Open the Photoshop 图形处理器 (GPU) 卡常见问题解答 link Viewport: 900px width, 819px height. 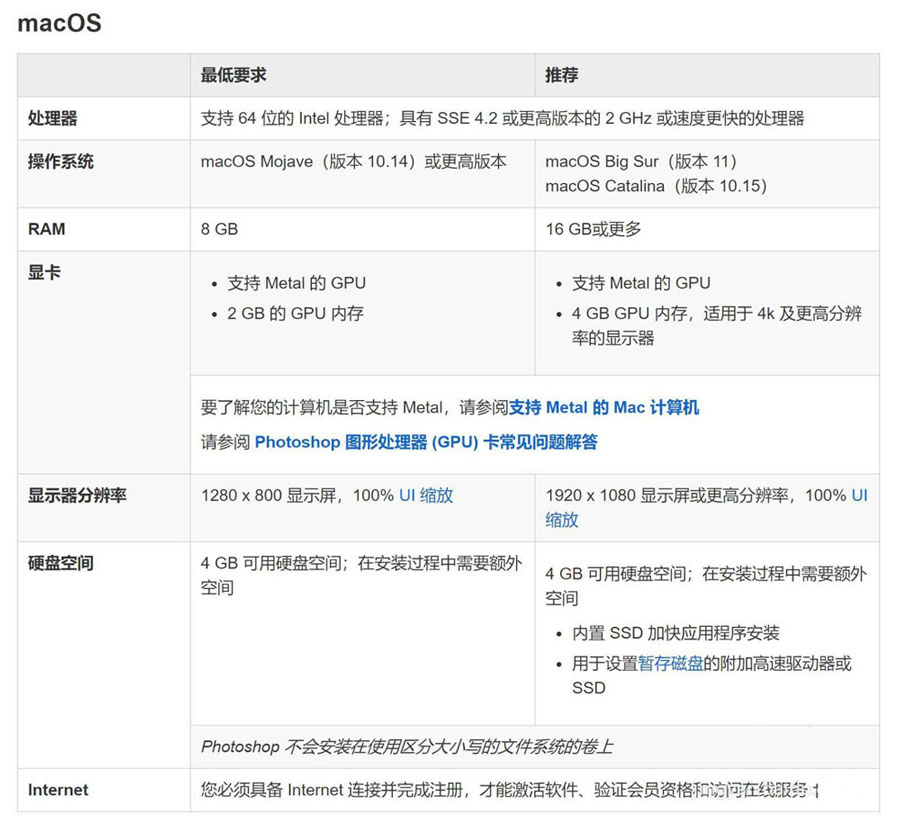pos(426,442)
